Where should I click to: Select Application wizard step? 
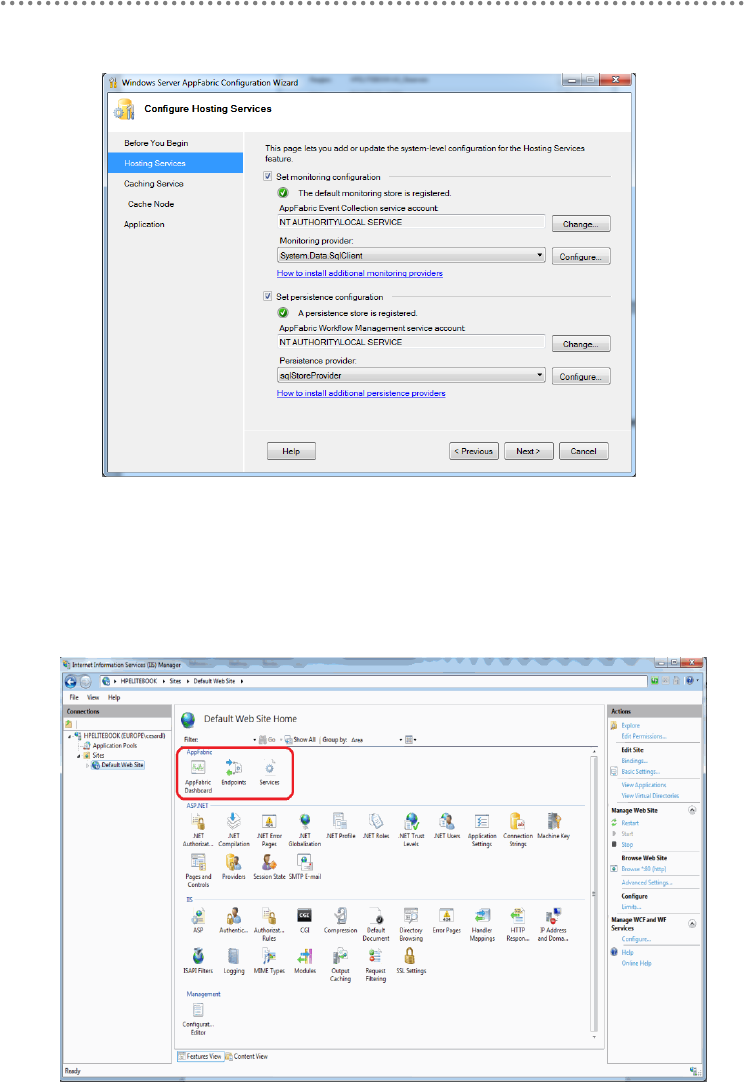pos(144,224)
